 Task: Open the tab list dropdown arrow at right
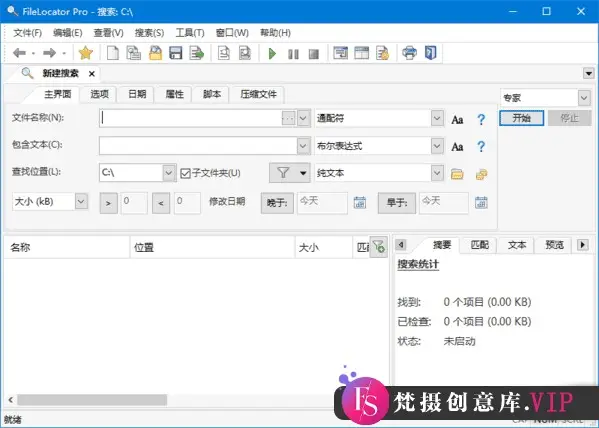588,73
